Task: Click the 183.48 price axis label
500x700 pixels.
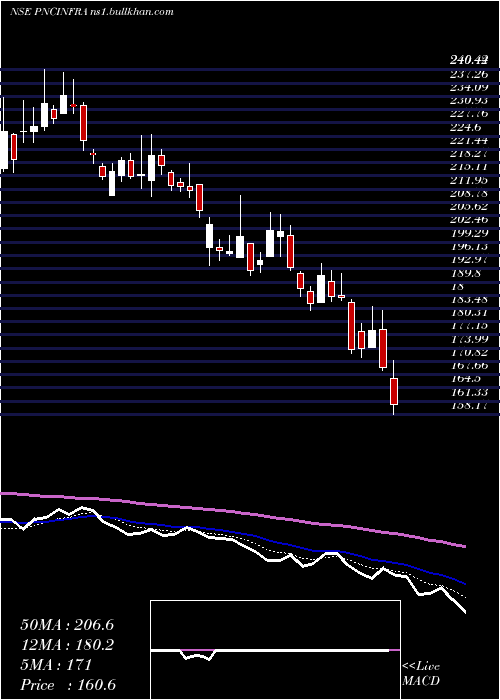Action: (468, 300)
